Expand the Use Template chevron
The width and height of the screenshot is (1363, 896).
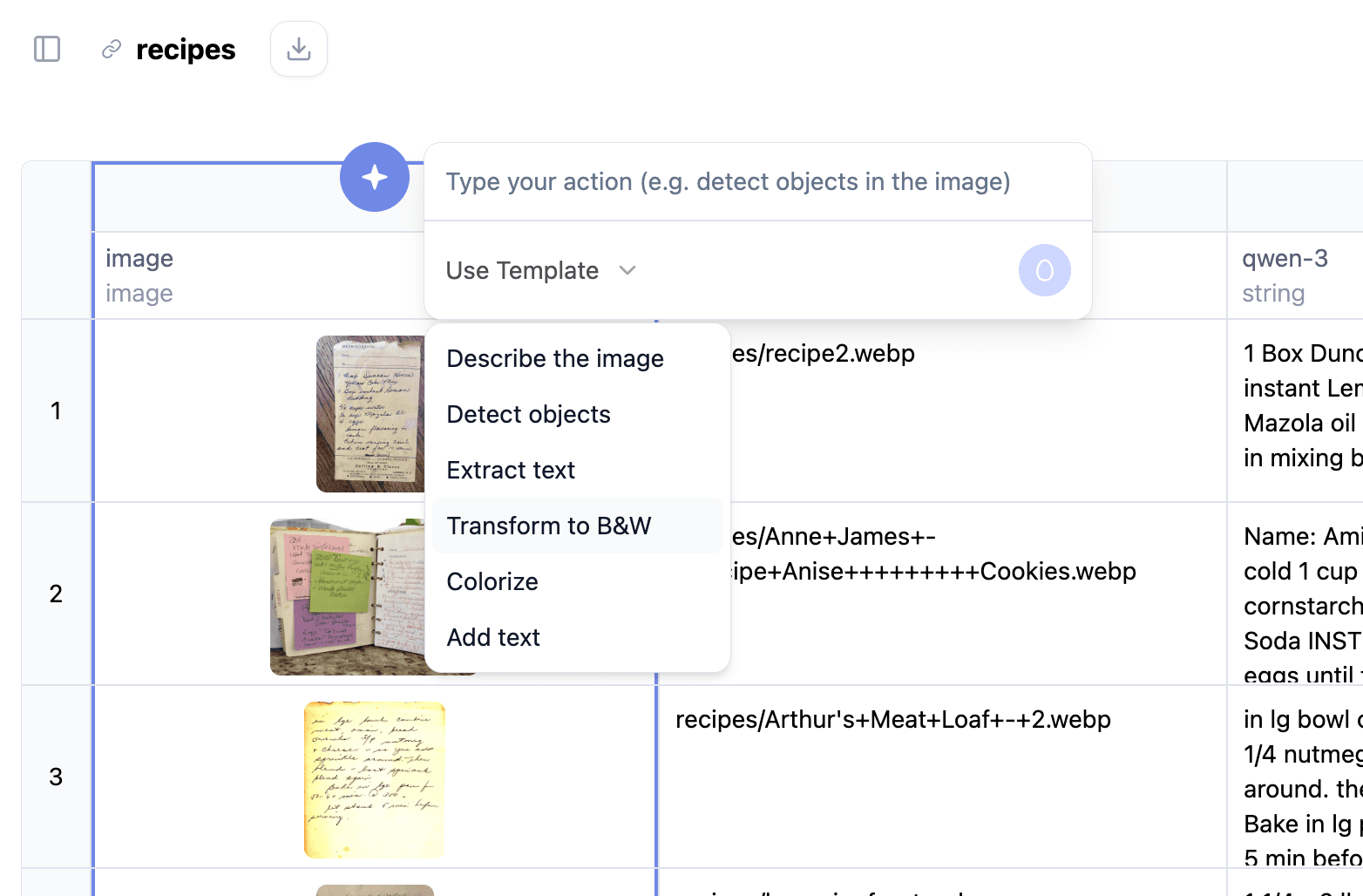click(627, 270)
